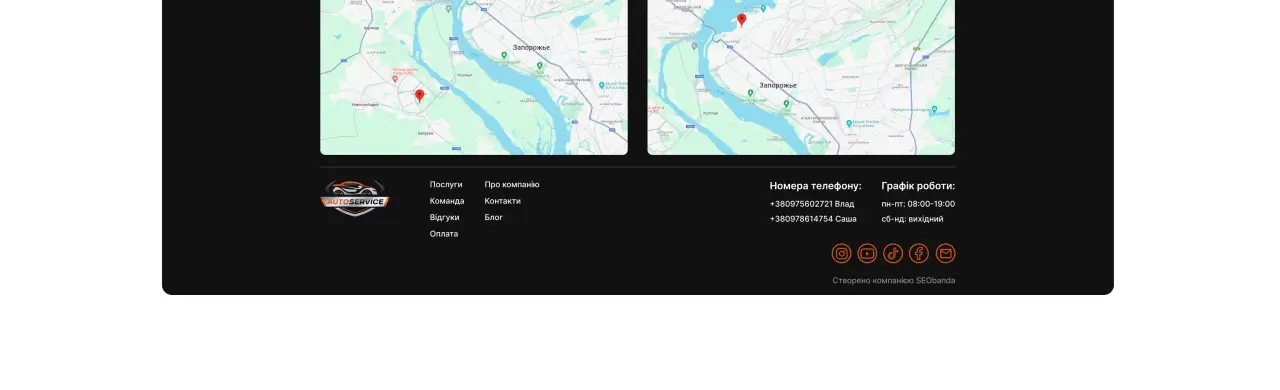The width and height of the screenshot is (1280, 390).
Task: Click the right Запорожье map thumbnail
Action: 801,77
